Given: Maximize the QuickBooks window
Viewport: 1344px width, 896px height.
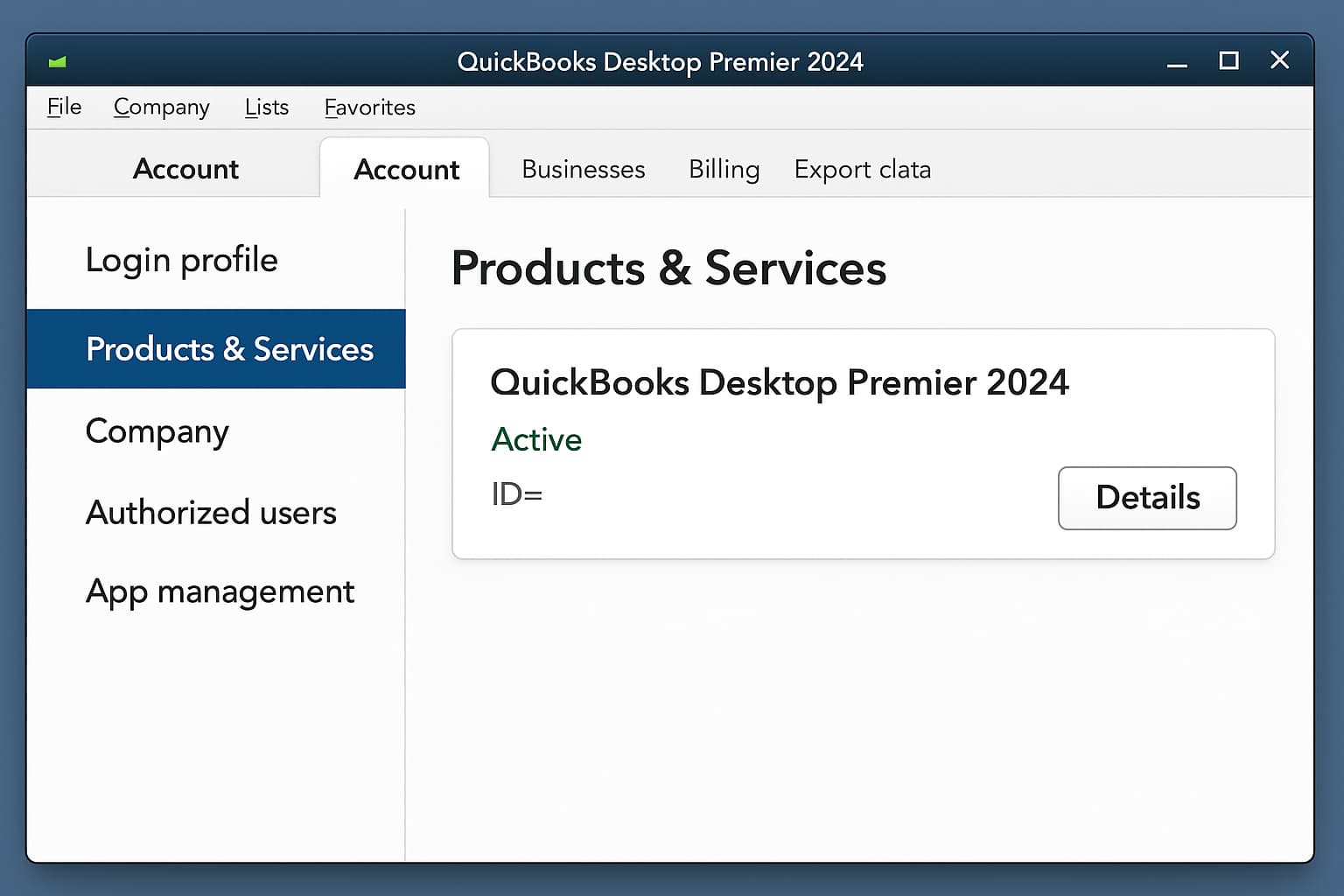Looking at the screenshot, I should [x=1228, y=60].
